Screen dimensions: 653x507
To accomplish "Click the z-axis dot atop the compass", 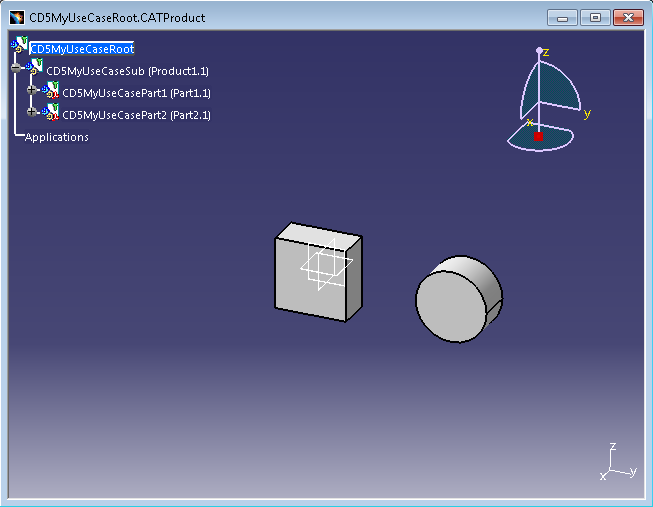I will pos(539,50).
